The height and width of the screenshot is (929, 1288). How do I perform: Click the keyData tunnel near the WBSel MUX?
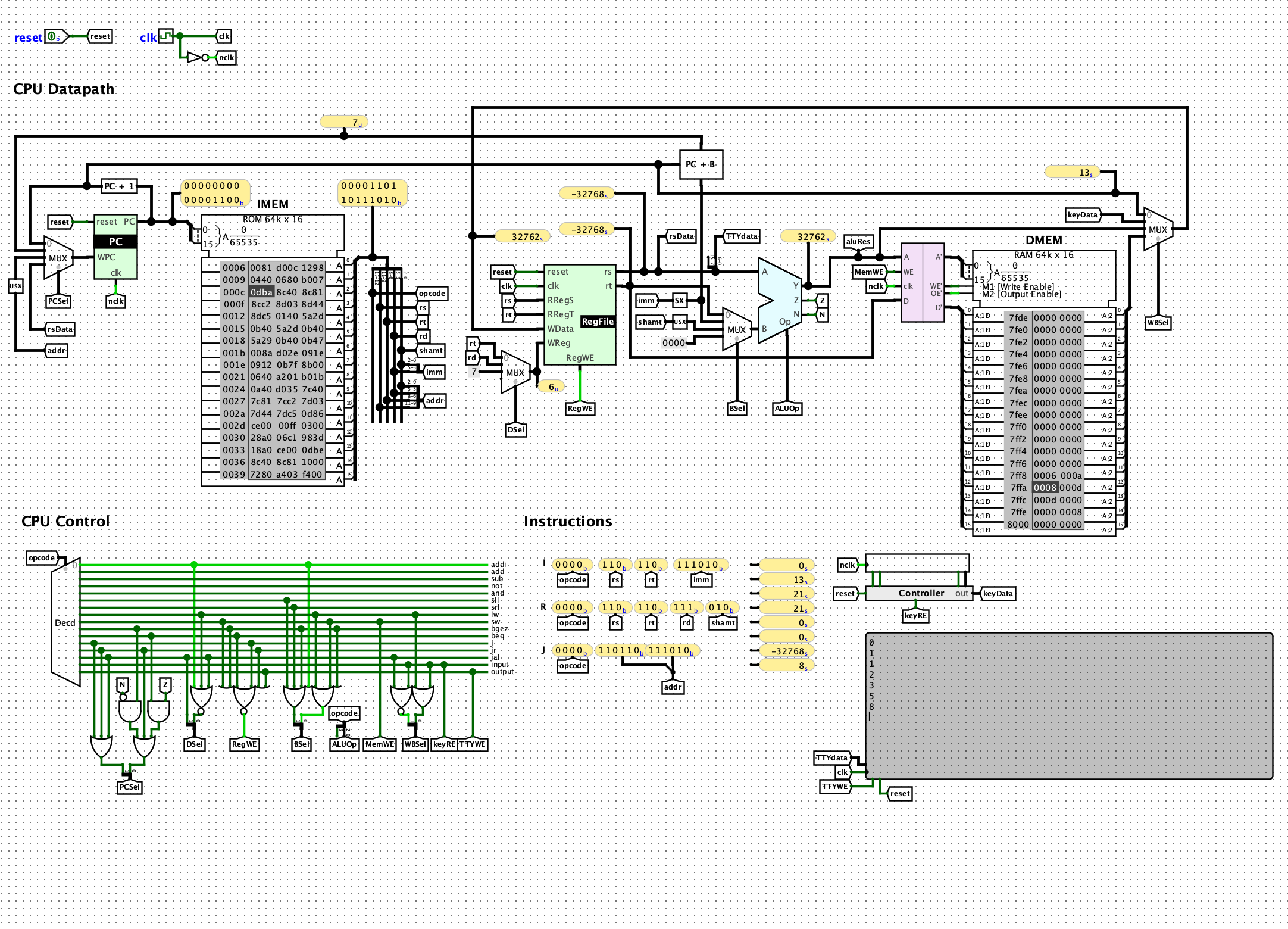[1083, 215]
